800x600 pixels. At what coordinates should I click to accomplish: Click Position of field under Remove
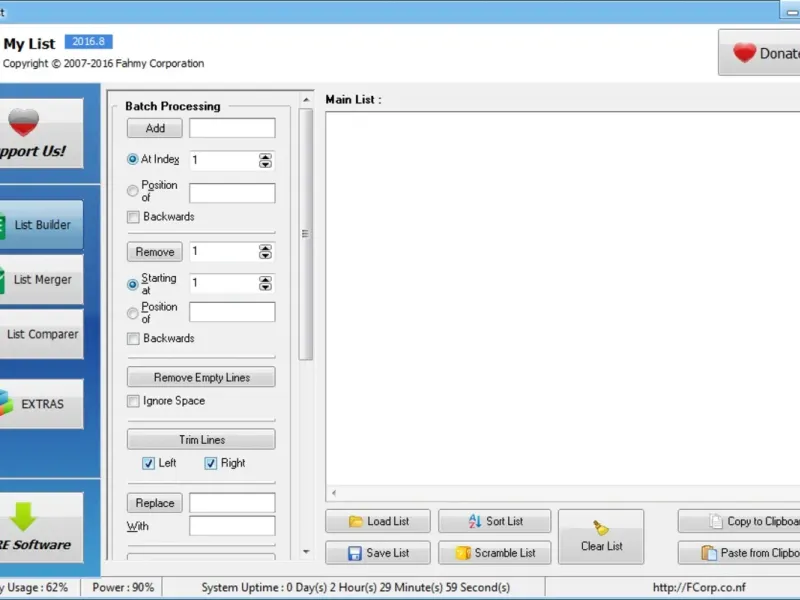coord(232,312)
